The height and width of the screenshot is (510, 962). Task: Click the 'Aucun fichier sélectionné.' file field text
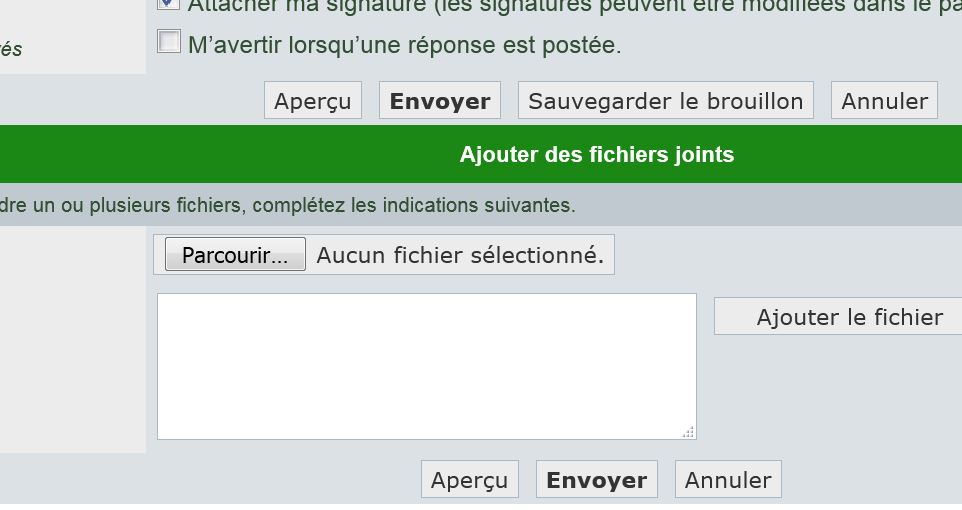460,255
